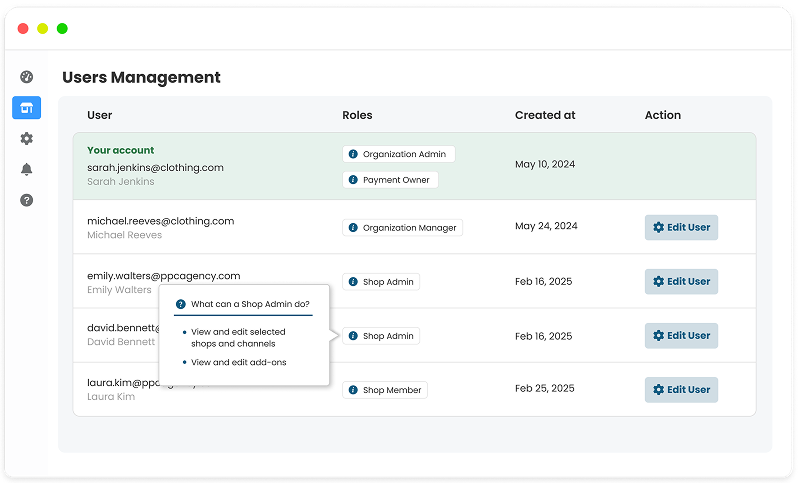The width and height of the screenshot is (798, 483).
Task: Click info icon on Payment Owner badge
Action: point(353,180)
